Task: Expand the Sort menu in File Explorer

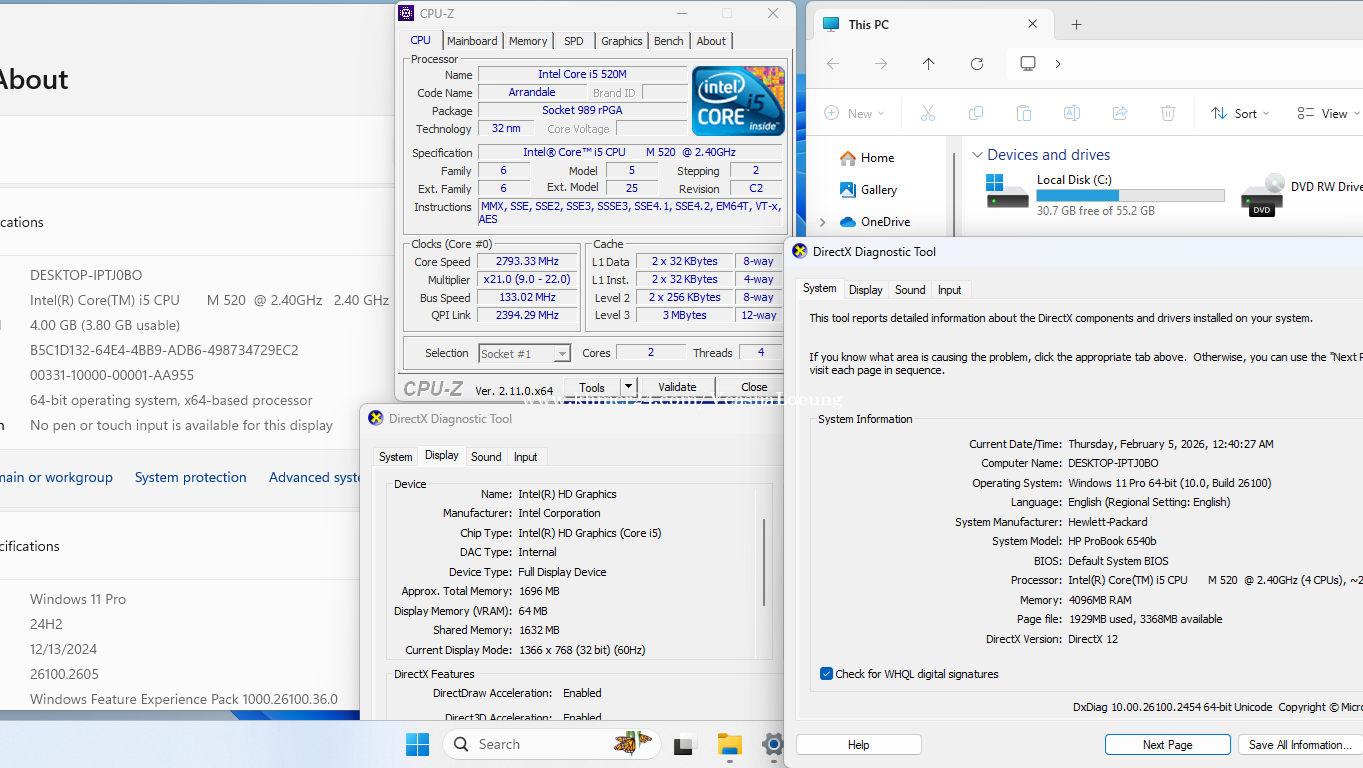Action: tap(1240, 114)
